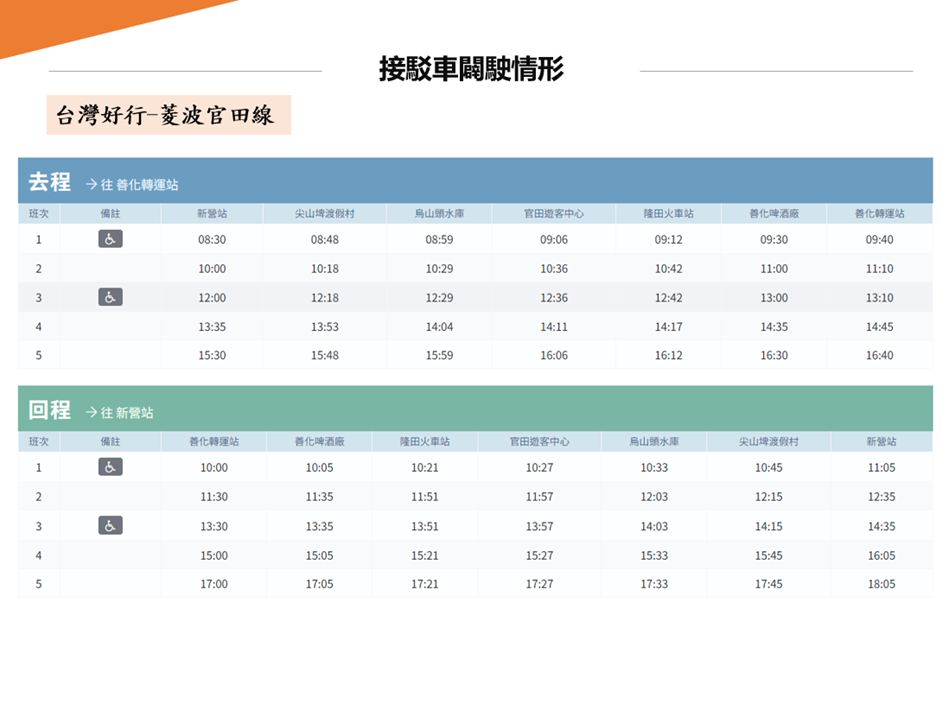949x710 pixels.
Task: Click the 班次 header in 回程 table
Action: coord(39,442)
